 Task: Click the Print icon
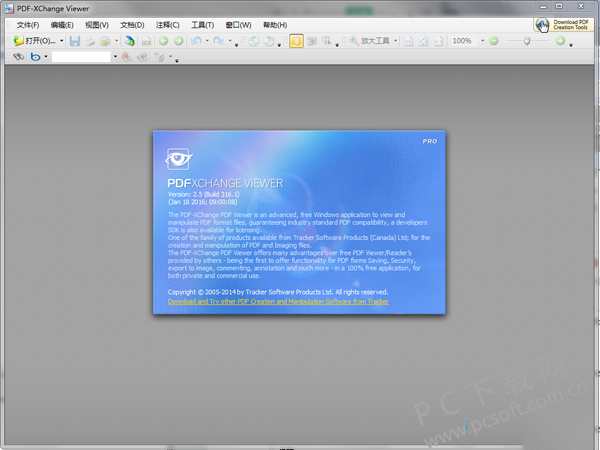(90, 41)
